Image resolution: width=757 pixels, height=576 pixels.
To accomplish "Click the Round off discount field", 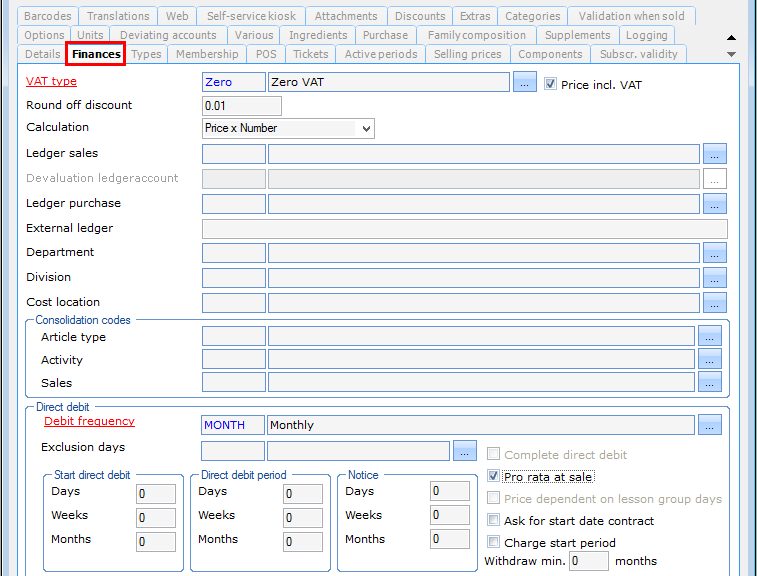I will pyautogui.click(x=241, y=106).
